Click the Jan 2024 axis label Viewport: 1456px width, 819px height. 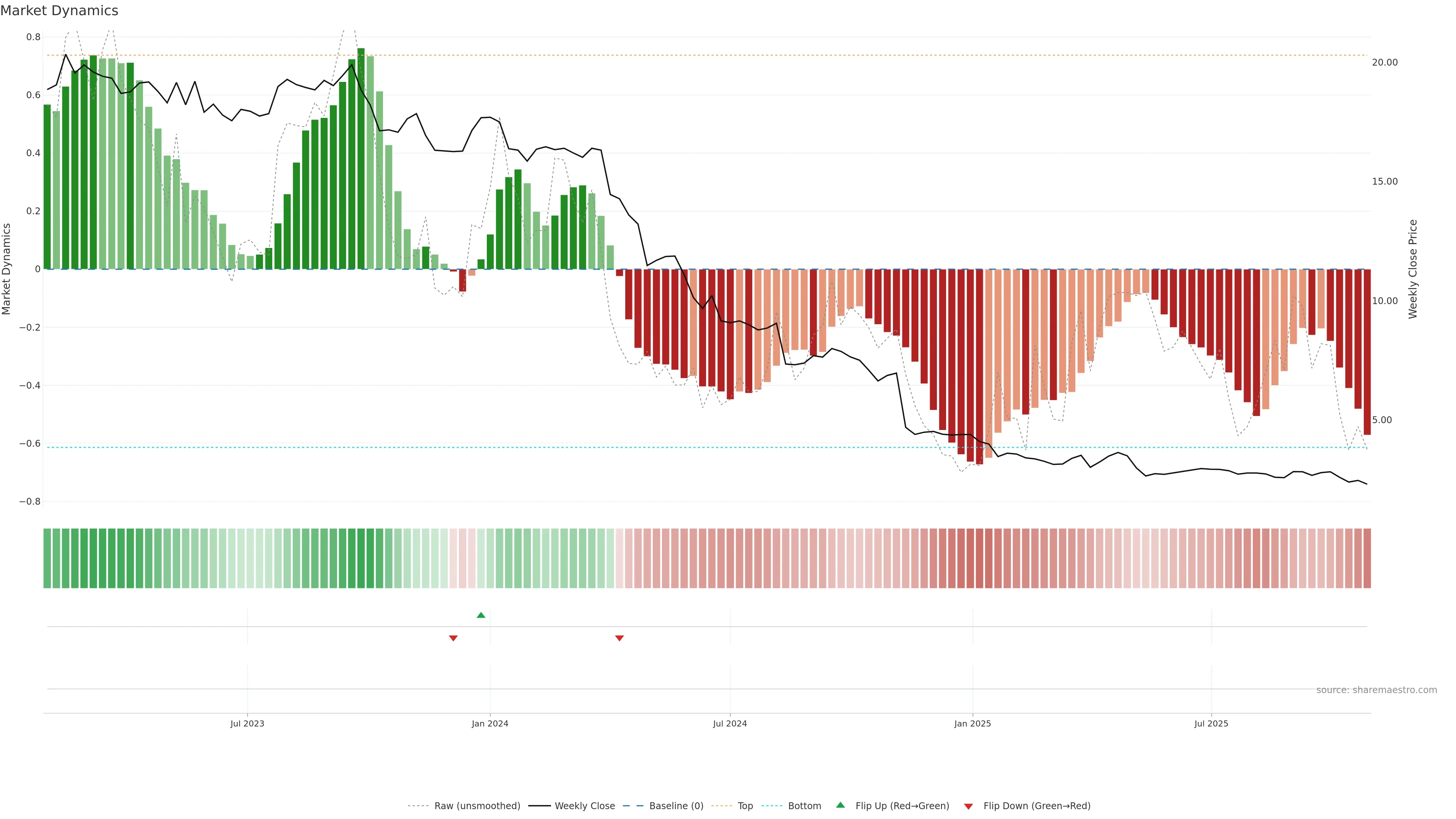point(490,723)
